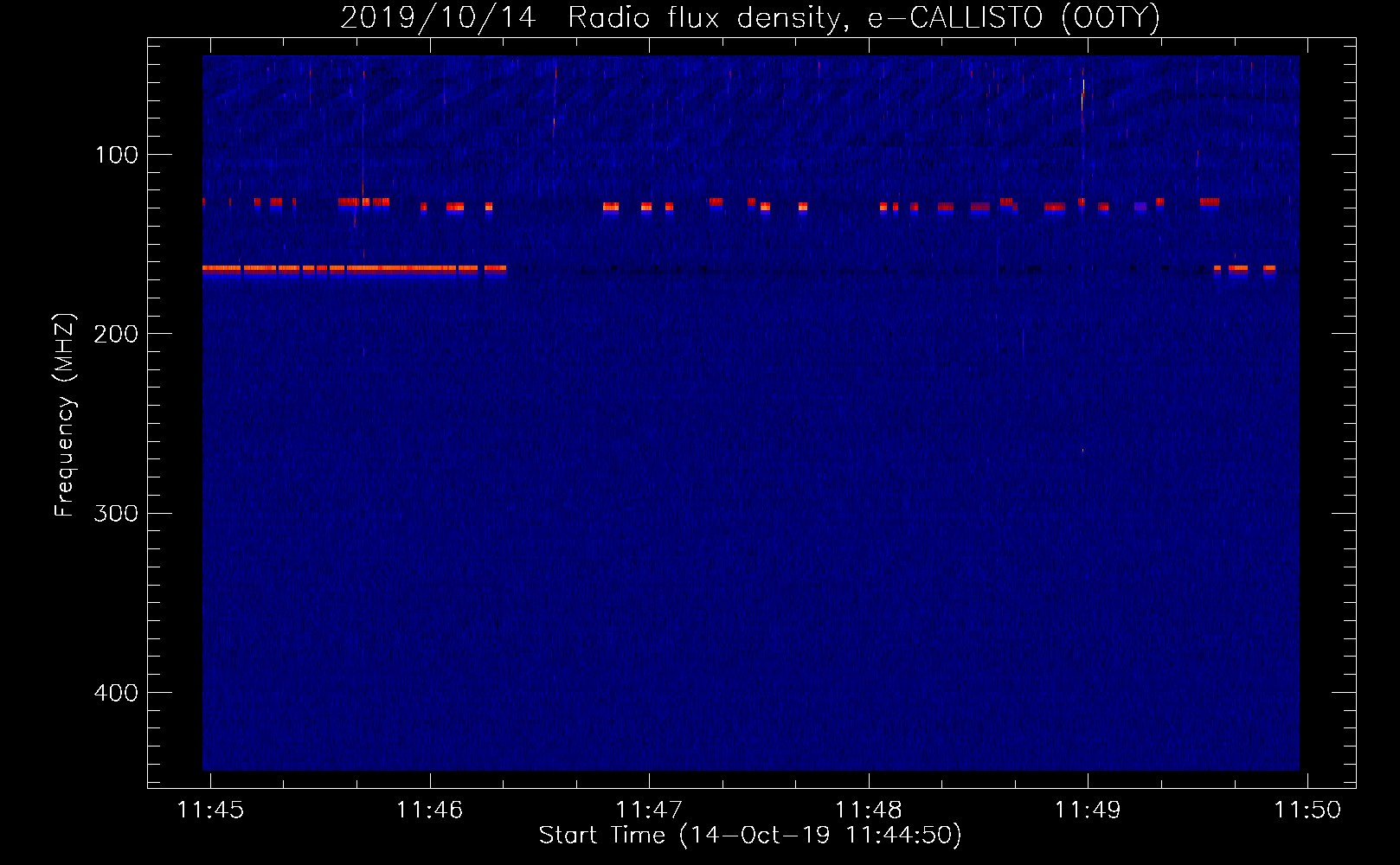Click the 11:50 time tick label

click(1307, 810)
